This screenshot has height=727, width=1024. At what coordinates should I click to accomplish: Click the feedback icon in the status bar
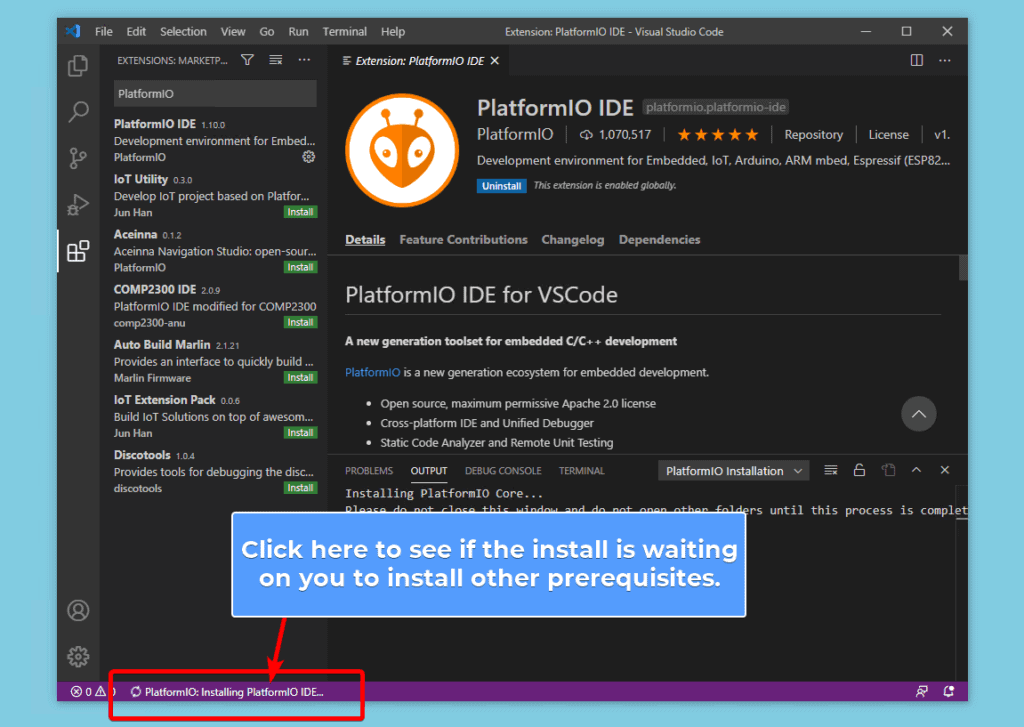coord(921,692)
